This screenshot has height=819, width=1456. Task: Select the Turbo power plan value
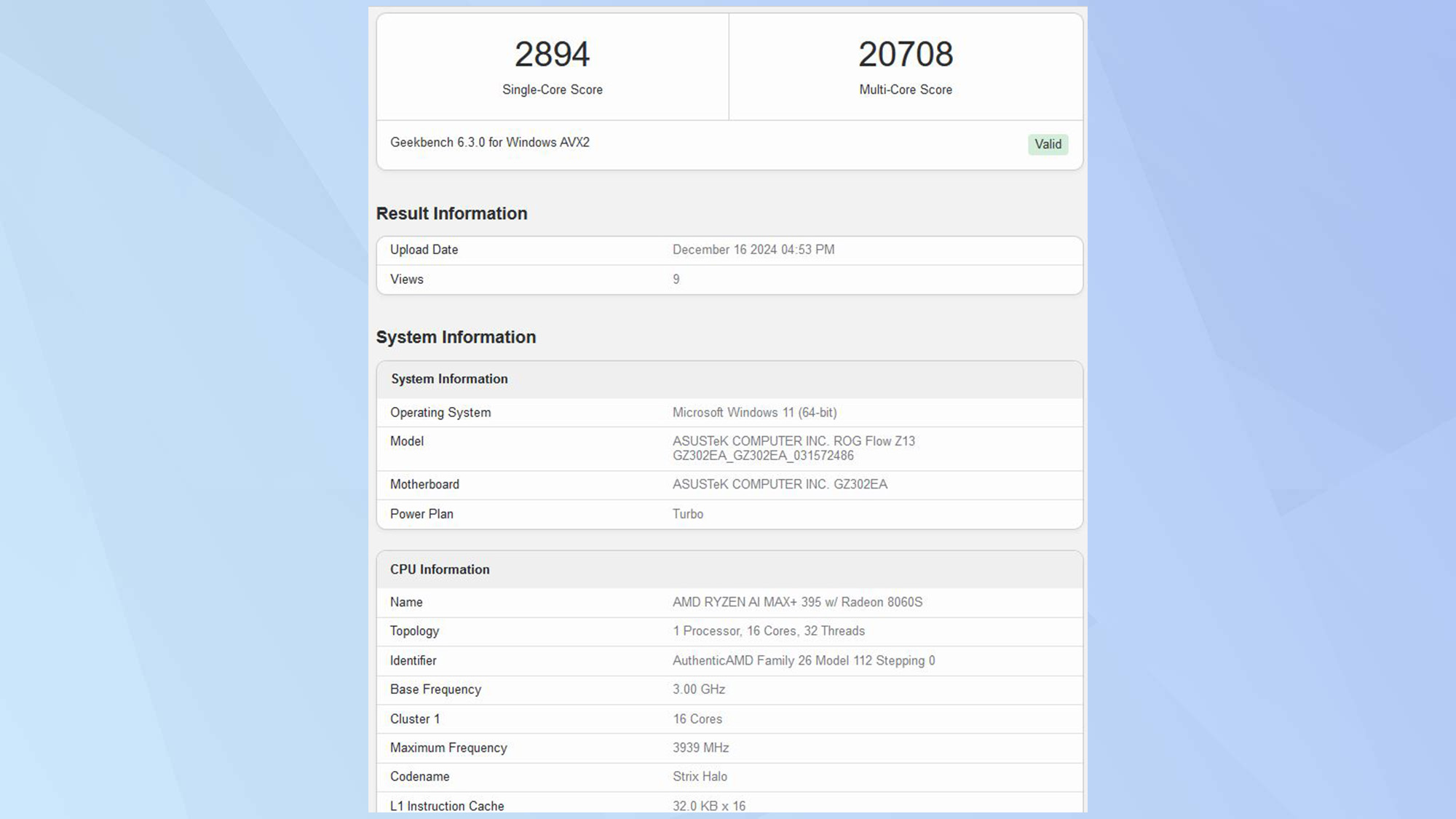click(x=687, y=514)
